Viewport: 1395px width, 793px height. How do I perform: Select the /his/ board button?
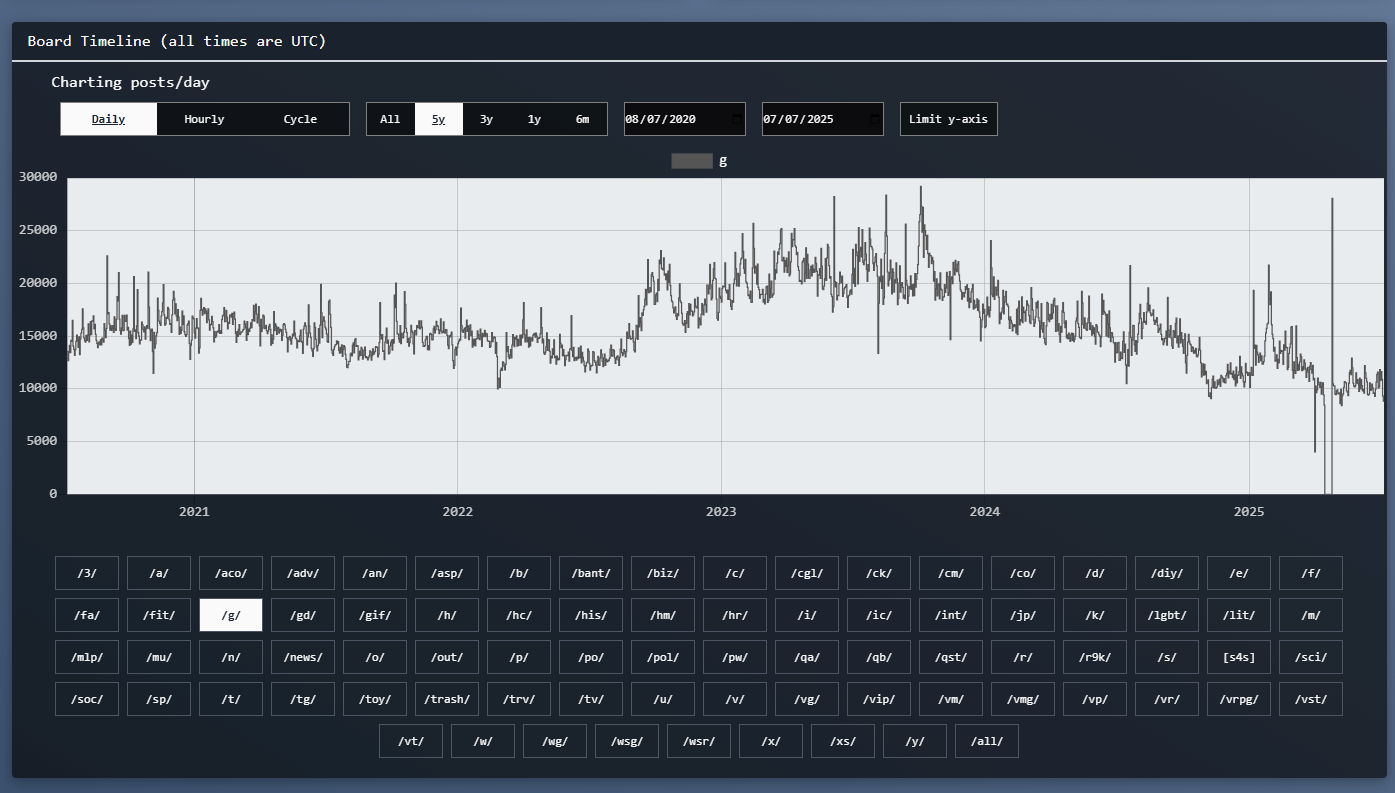pyautogui.click(x=591, y=615)
